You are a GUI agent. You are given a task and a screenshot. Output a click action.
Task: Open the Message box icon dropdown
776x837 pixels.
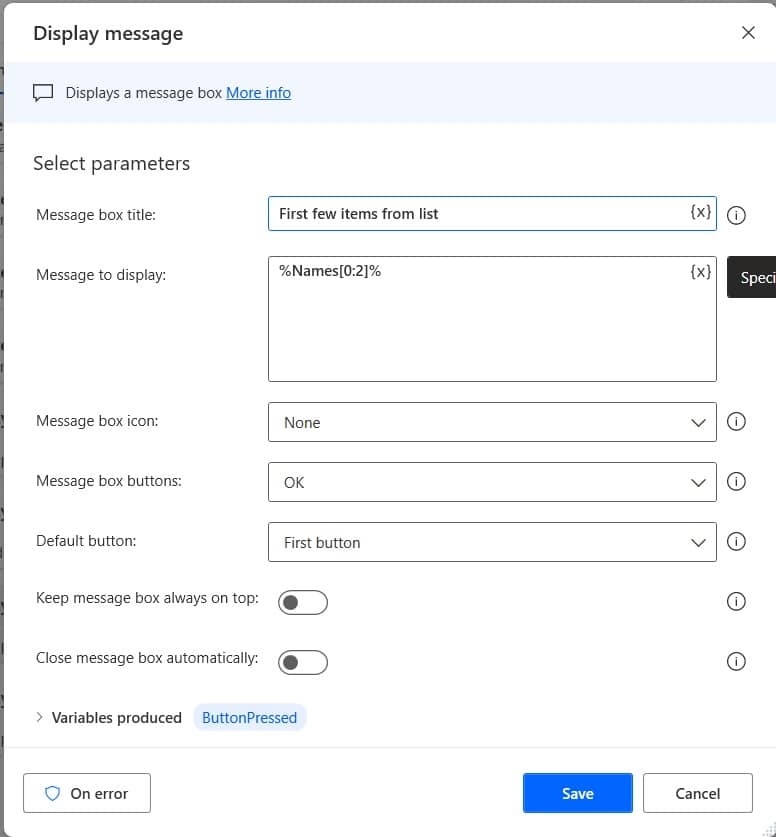tap(492, 422)
